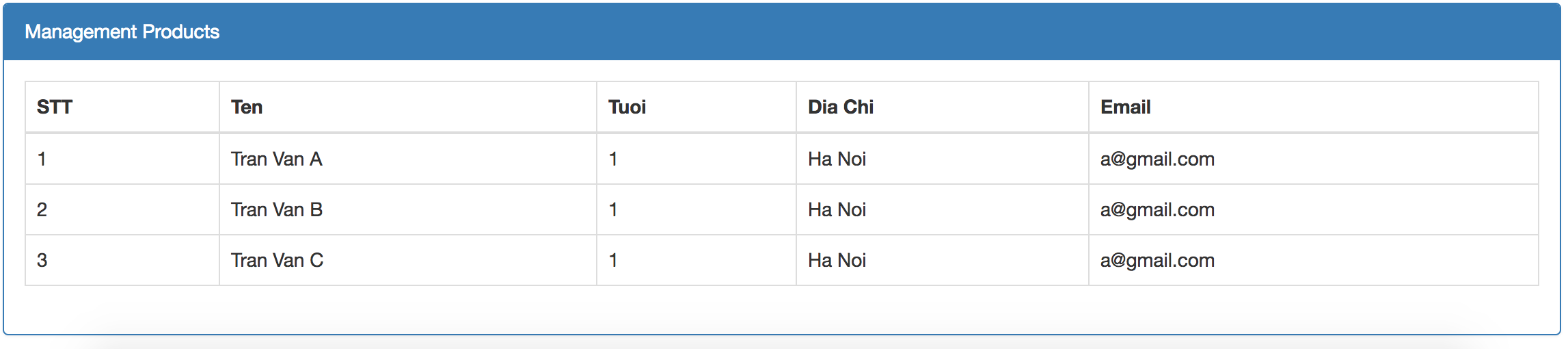1568x349 pixels.
Task: Click STT number 2 in second row
Action: (x=42, y=210)
